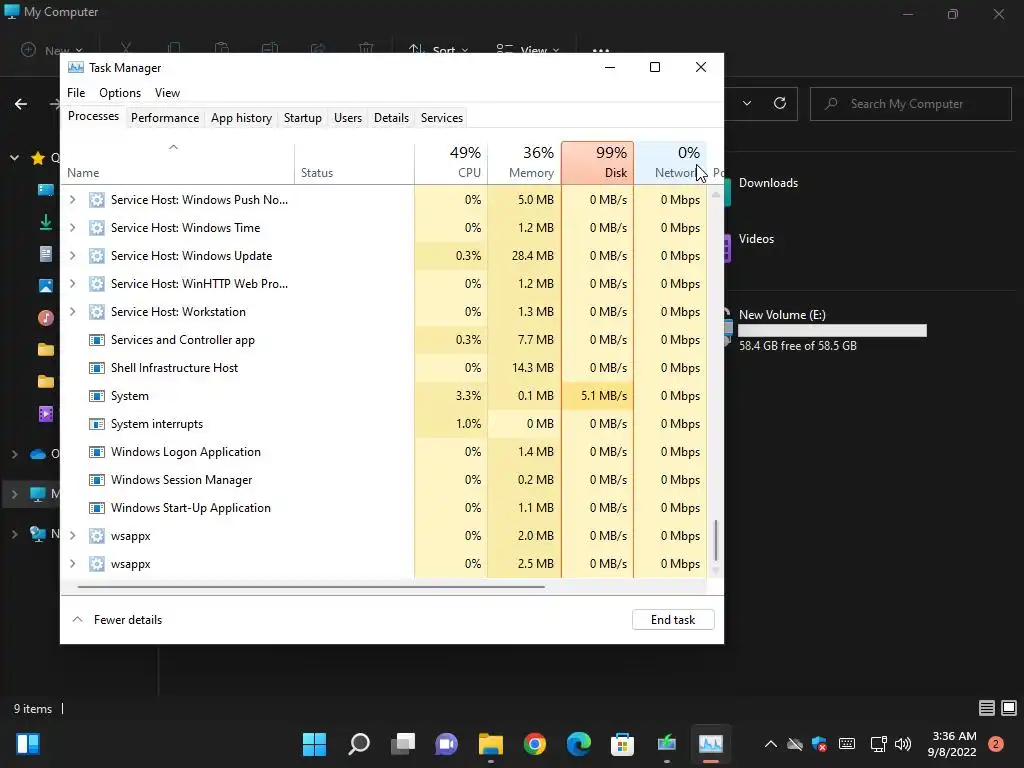Expand the wsappx row using 2.0 MB

[x=72, y=536]
